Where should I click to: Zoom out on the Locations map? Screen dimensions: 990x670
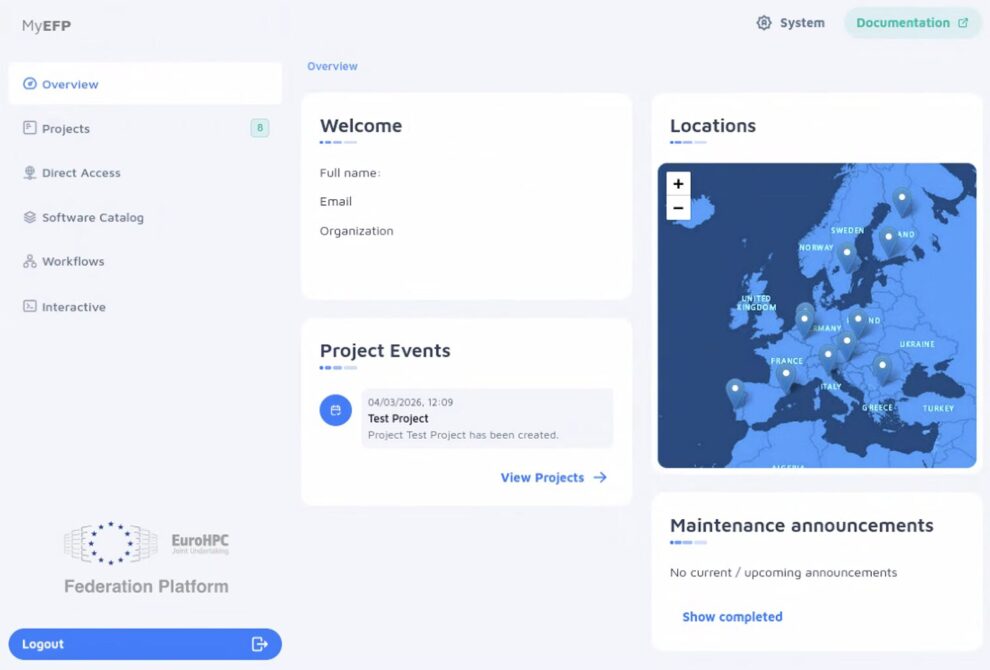[x=678, y=208]
